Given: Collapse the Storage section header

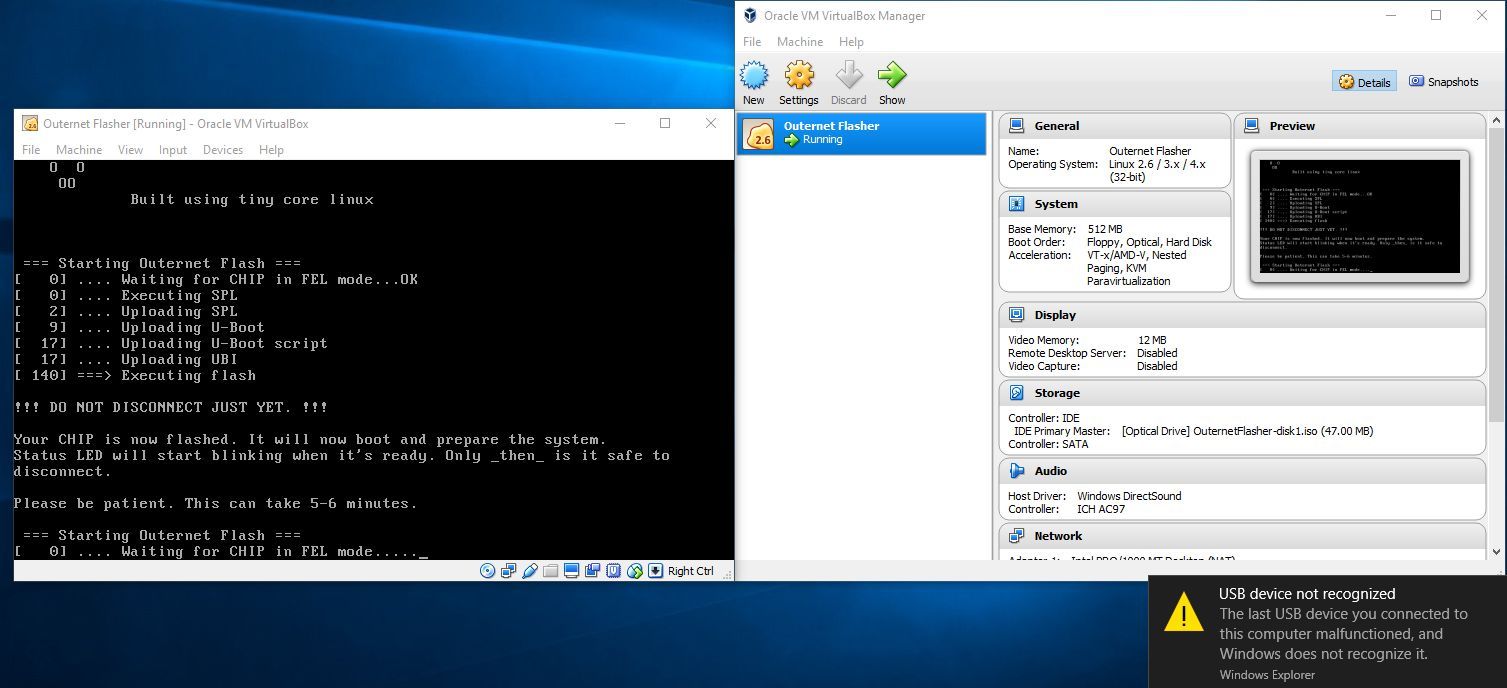Looking at the screenshot, I should pyautogui.click(x=1056, y=393).
